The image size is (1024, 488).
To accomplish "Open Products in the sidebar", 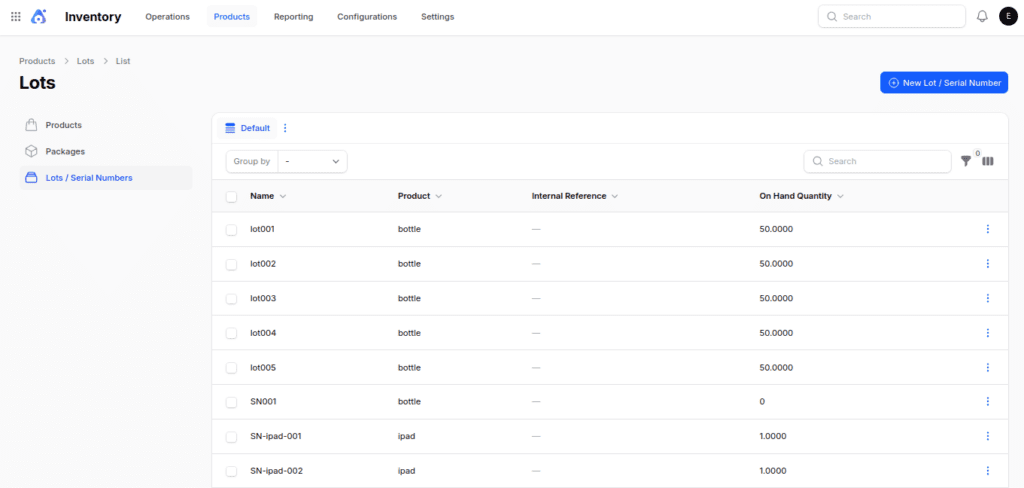I will point(106,125).
